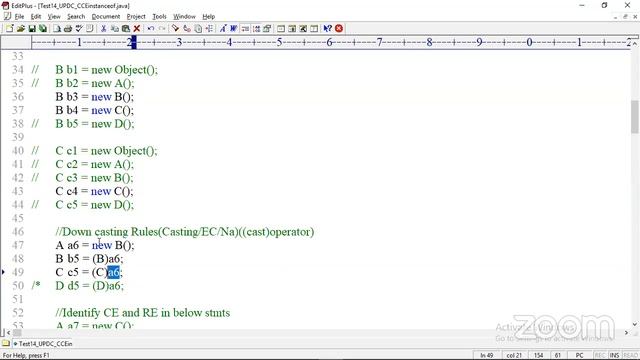640x360 pixels.
Task: Save the current file with the floppy icon
Action: click(x=32, y=29)
